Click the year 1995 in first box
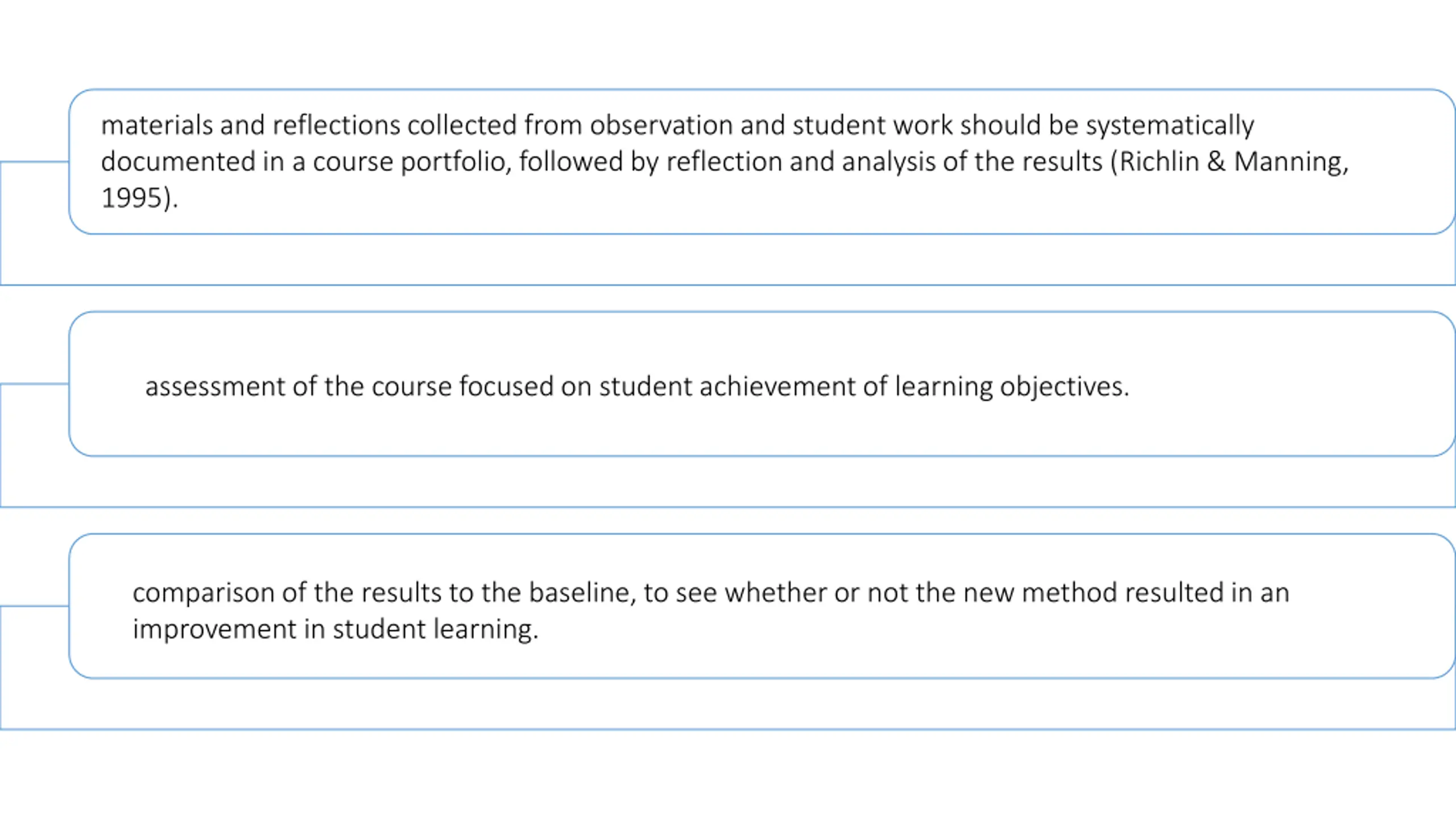Image resolution: width=1456 pixels, height=819 pixels. (x=131, y=198)
